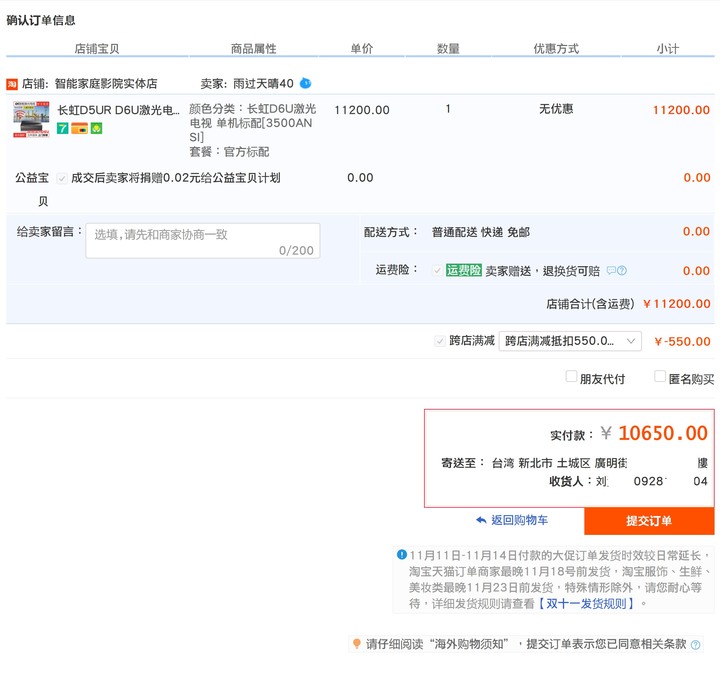The image size is (720, 682).
Task: Click the 单价 column header
Action: [362, 49]
